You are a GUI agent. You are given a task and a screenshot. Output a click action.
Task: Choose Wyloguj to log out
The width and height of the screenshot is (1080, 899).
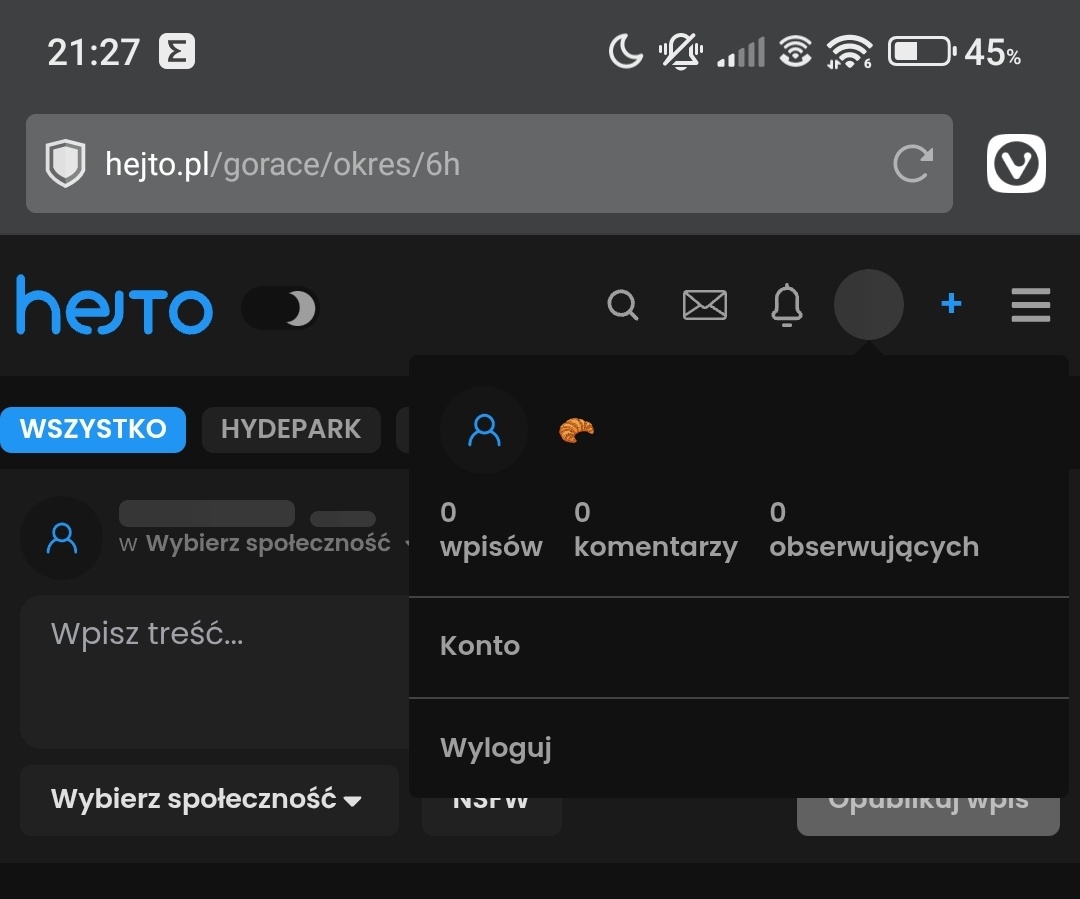pos(496,748)
